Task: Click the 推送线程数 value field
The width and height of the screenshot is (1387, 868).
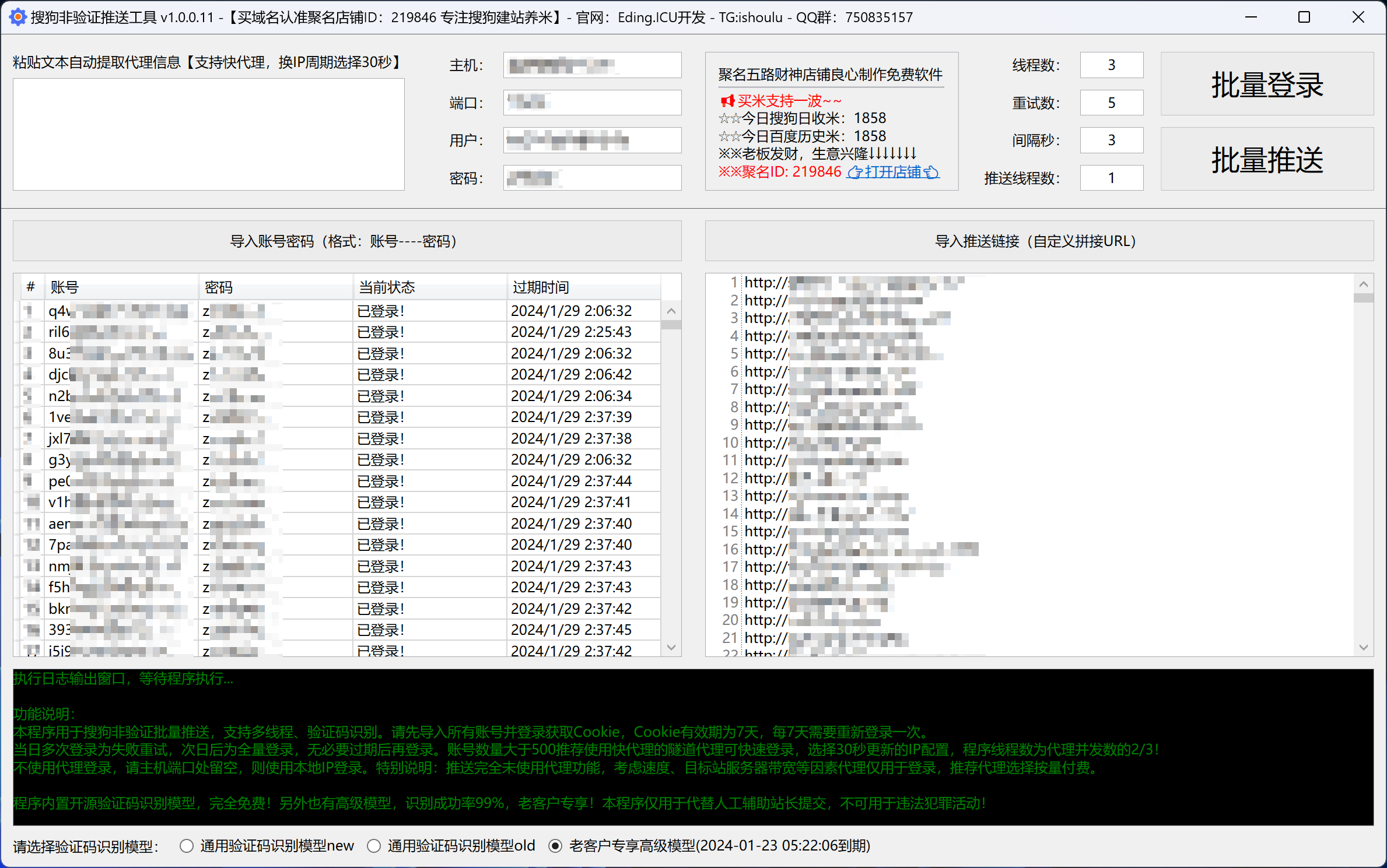Action: [x=1112, y=178]
